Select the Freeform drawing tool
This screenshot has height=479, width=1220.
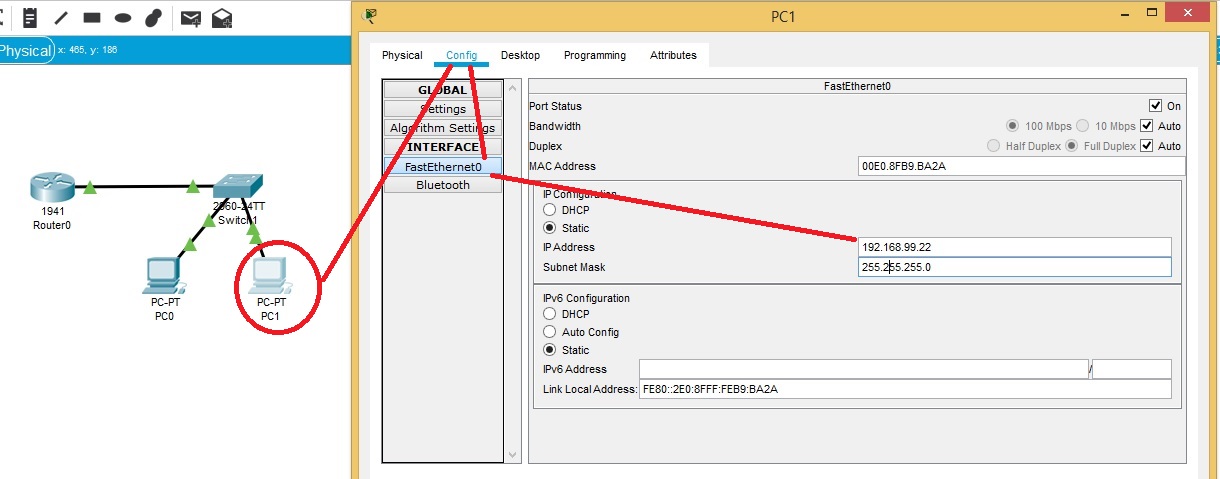[x=153, y=17]
